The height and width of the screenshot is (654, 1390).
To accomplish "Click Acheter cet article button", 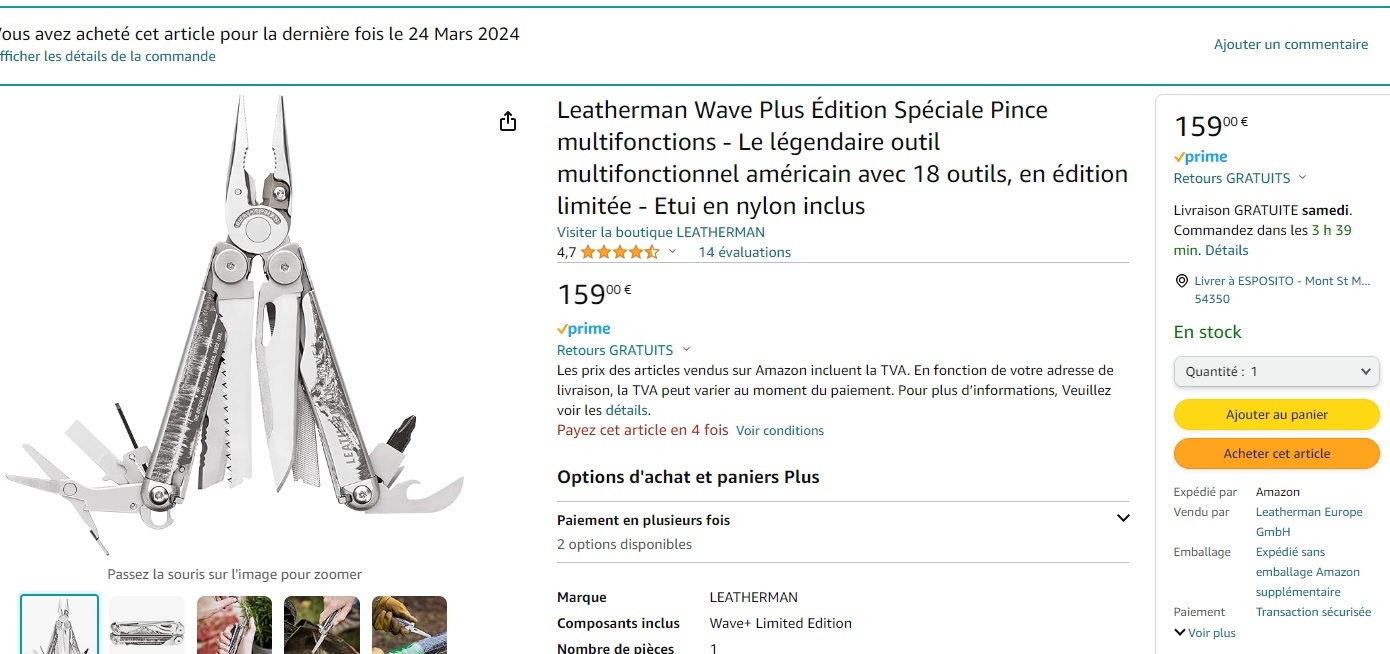I will [x=1276, y=454].
